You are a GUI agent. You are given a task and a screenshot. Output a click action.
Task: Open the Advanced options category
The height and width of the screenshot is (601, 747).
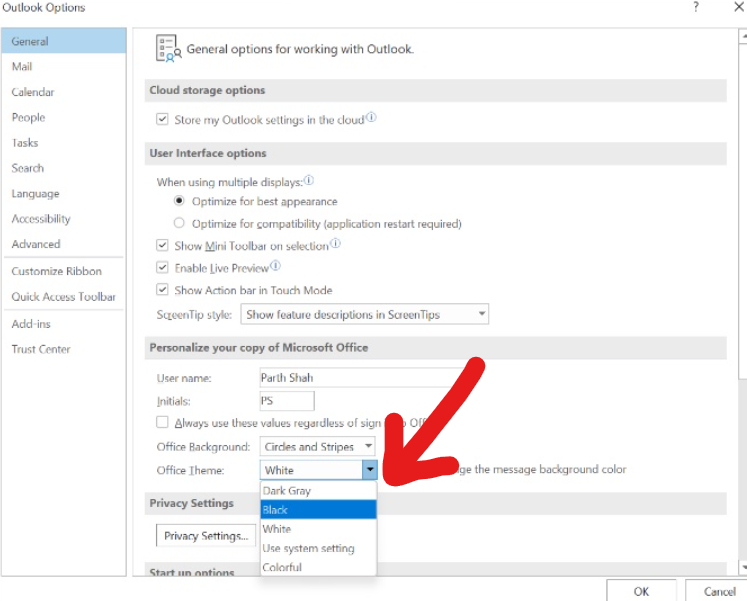pyautogui.click(x=64, y=244)
